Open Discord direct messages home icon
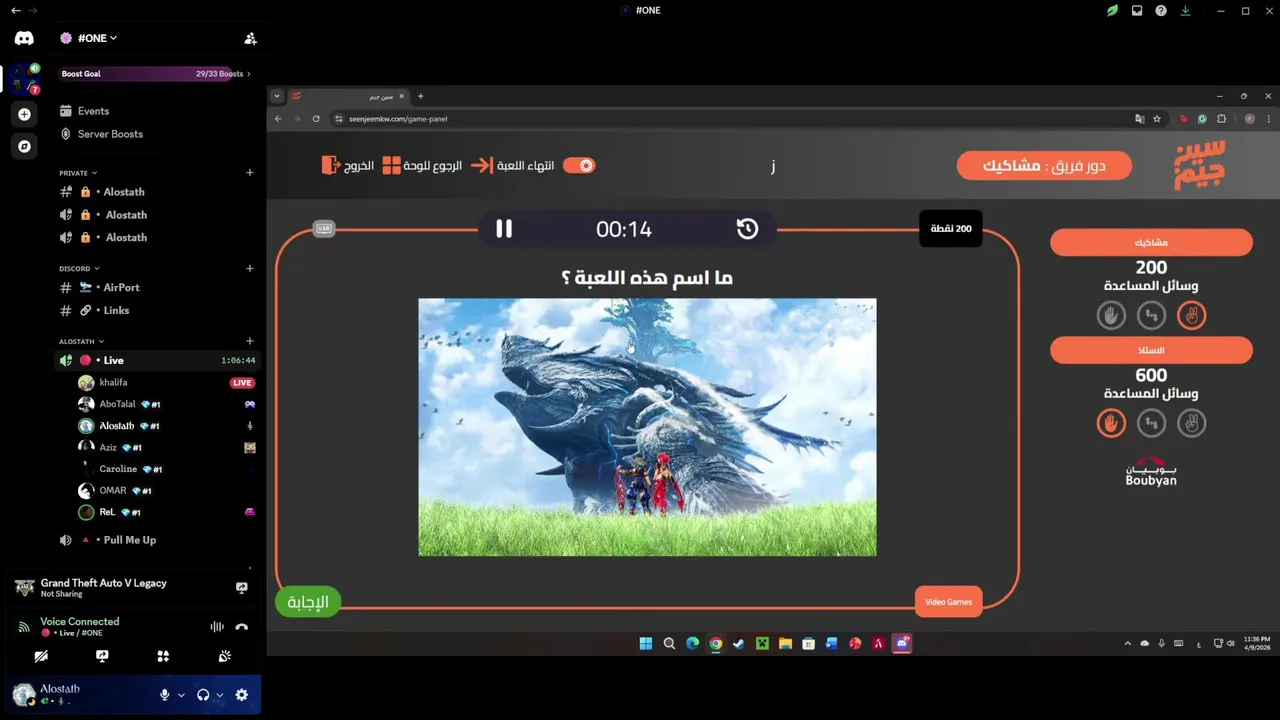1280x720 pixels. 24,38
